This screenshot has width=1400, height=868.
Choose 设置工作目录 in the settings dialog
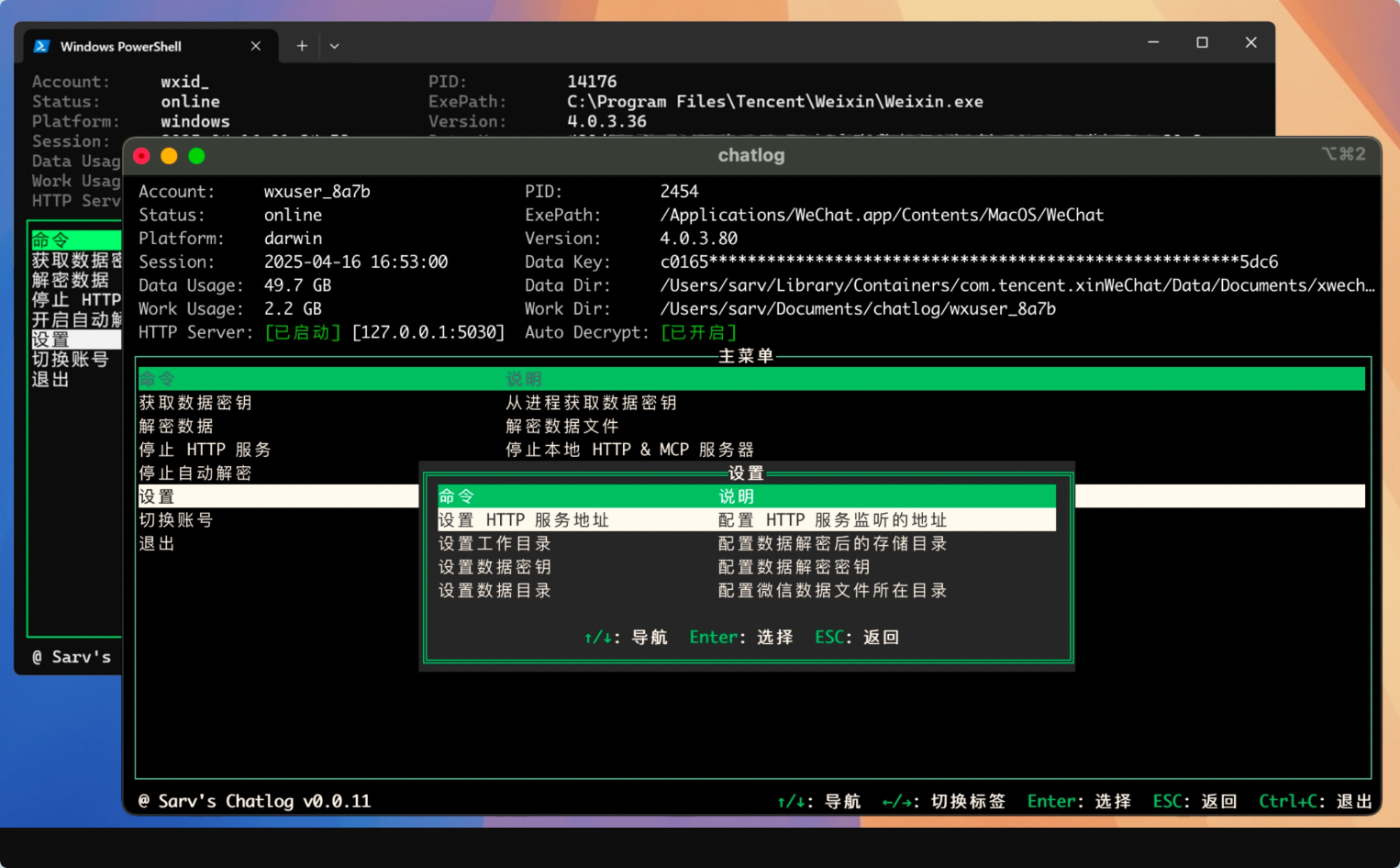coord(494,544)
